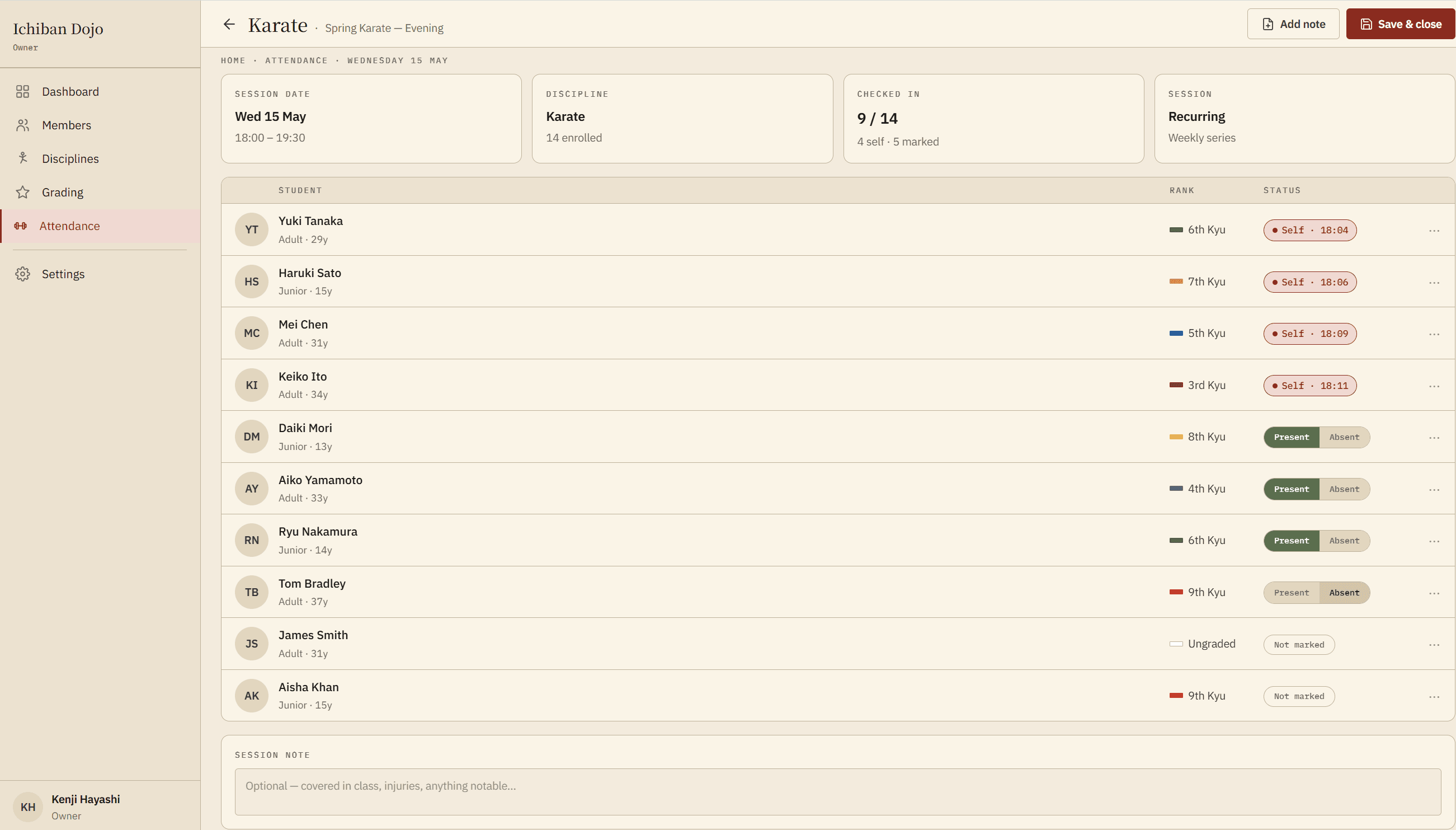Open Settings from the sidebar
Image resolution: width=1456 pixels, height=830 pixels.
point(100,274)
